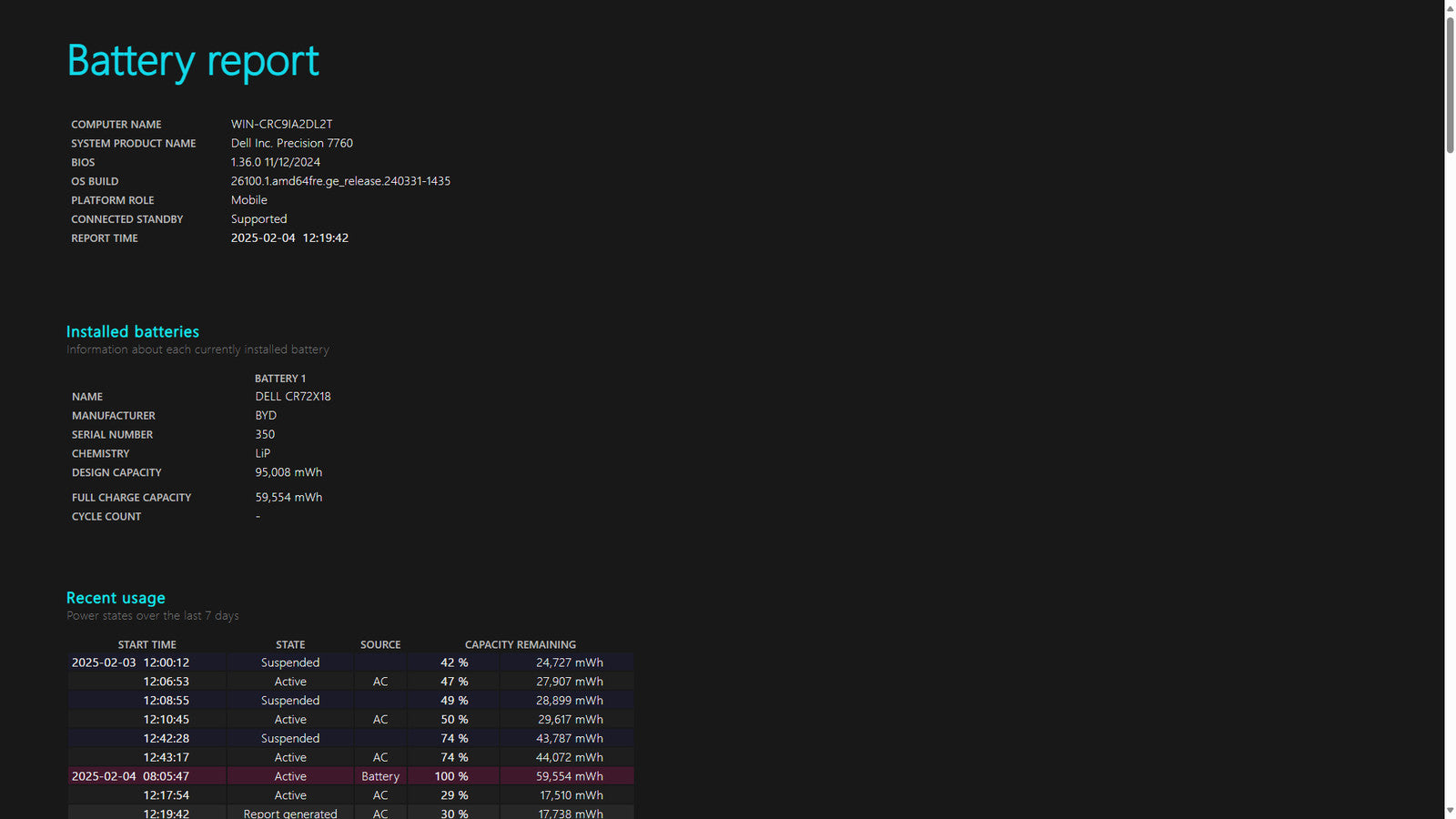The width and height of the screenshot is (1456, 819).
Task: Click the 100 % capacity cell
Action: coord(451,776)
